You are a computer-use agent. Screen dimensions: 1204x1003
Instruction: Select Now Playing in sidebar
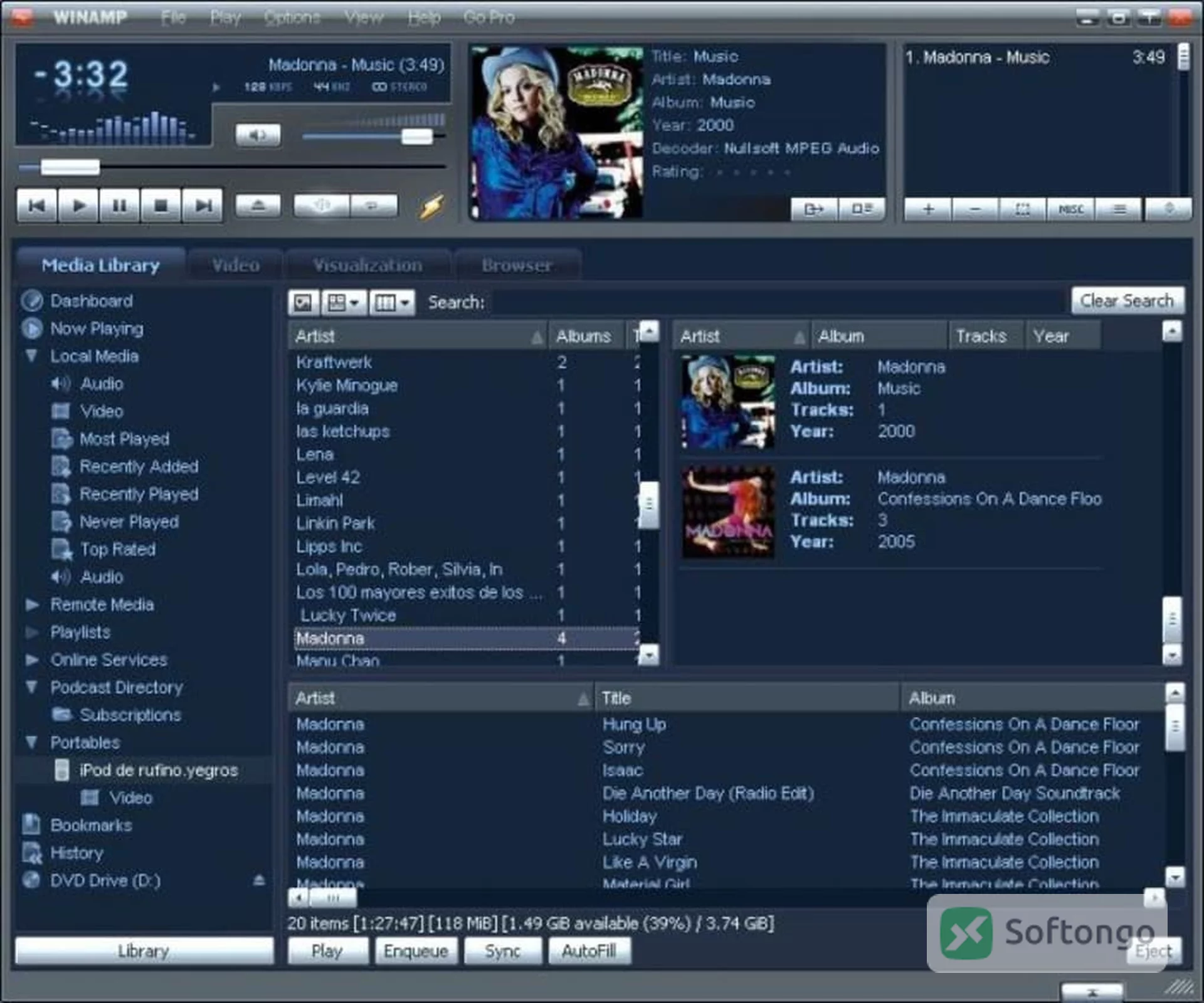pyautogui.click(x=97, y=328)
